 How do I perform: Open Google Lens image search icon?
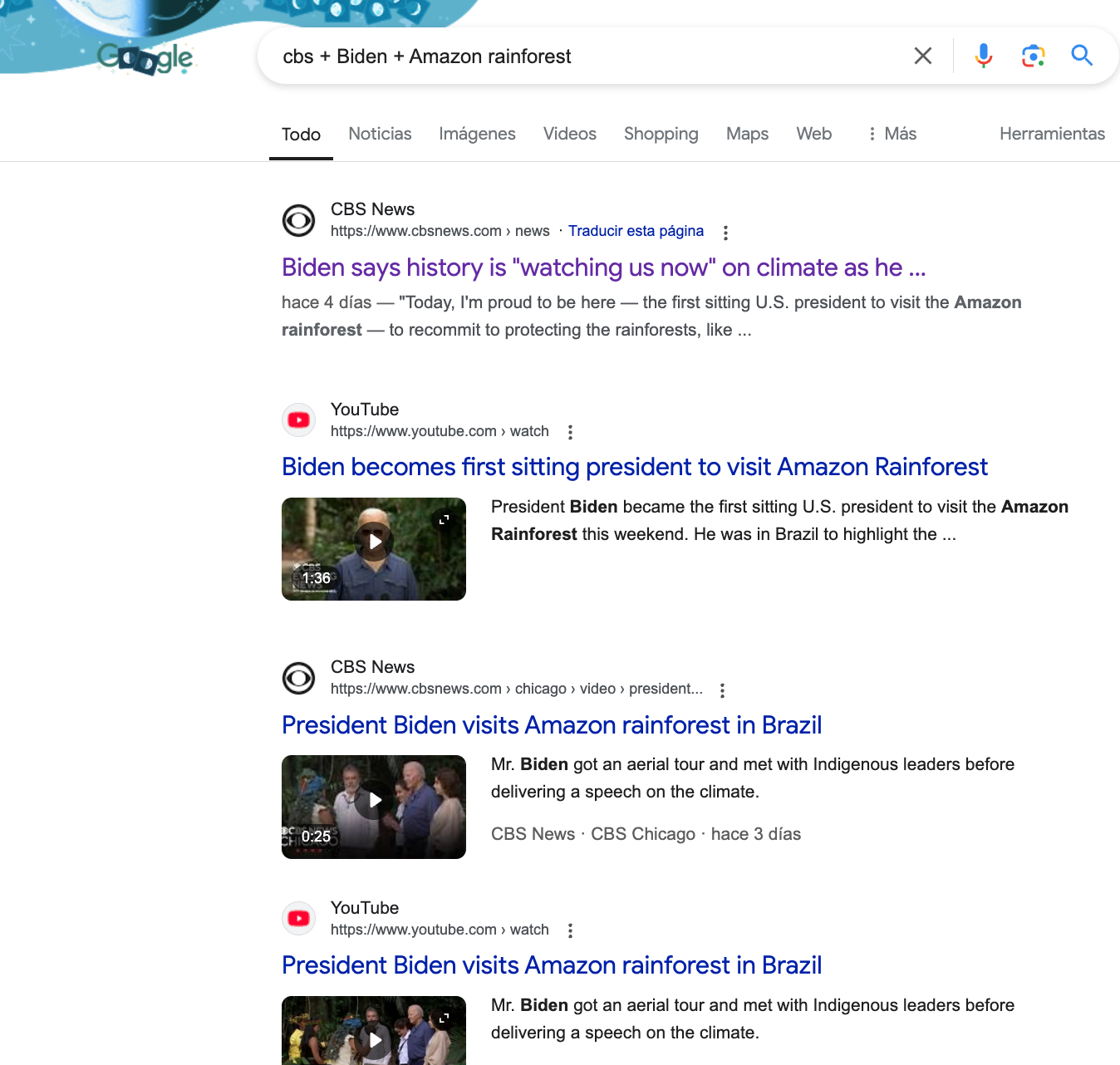pyautogui.click(x=1033, y=56)
